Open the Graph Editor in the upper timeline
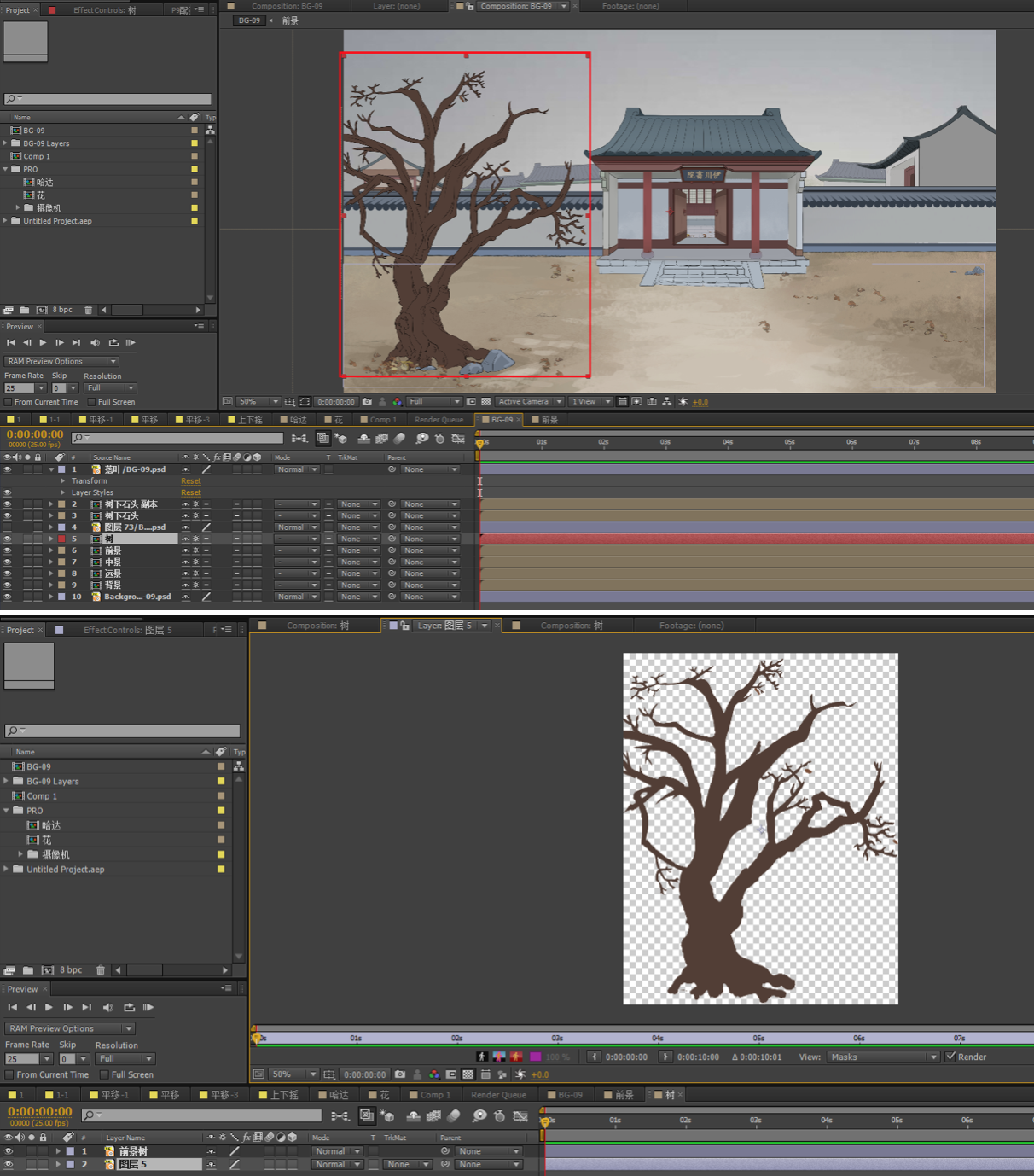 click(458, 439)
